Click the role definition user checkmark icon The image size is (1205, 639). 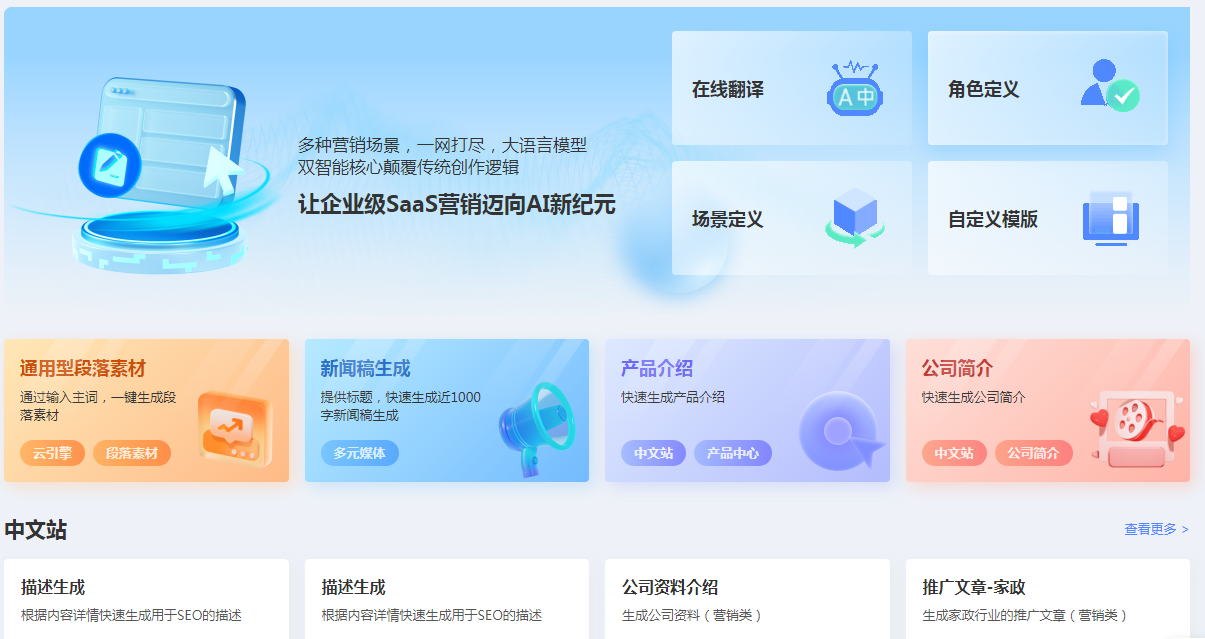(x=1110, y=86)
